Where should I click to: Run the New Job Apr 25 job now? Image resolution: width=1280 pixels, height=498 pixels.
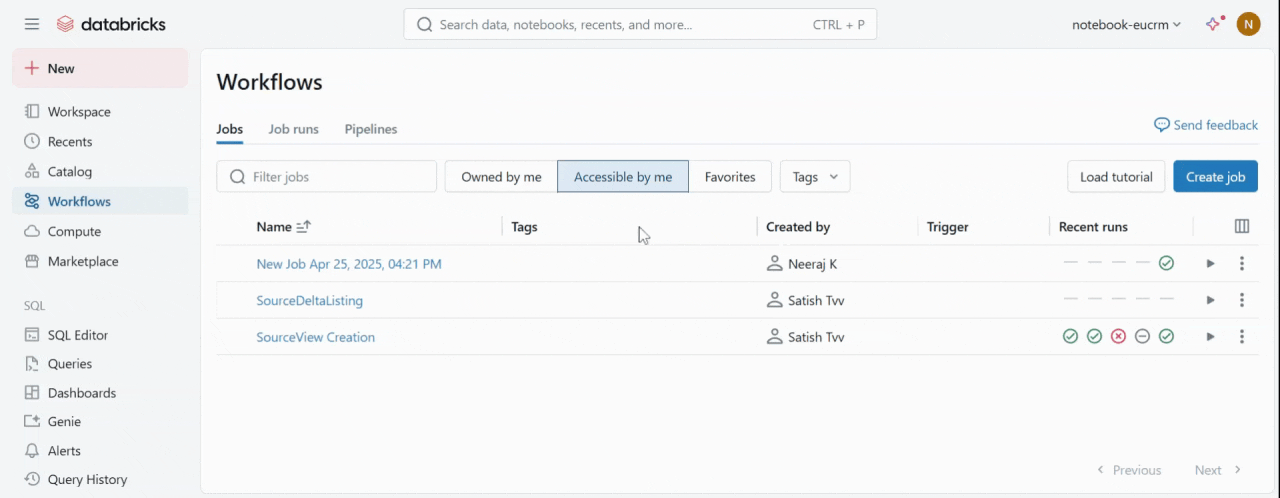point(1210,264)
